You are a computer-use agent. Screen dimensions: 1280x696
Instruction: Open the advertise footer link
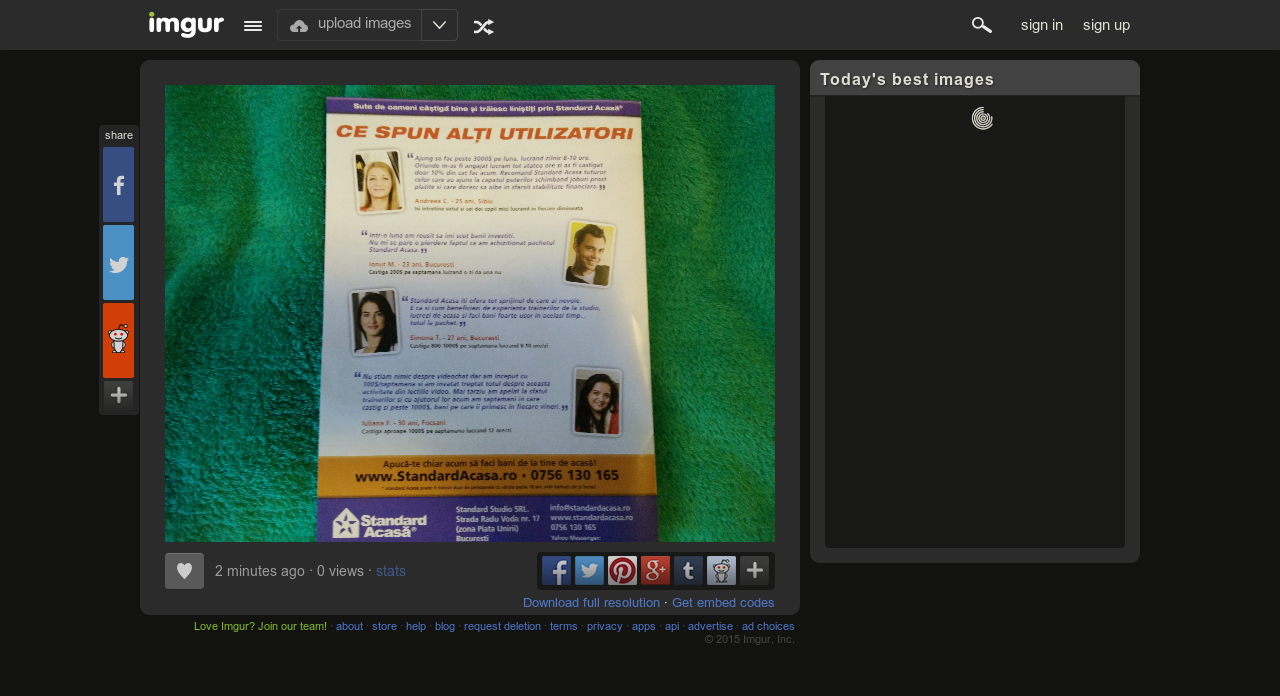click(x=710, y=627)
